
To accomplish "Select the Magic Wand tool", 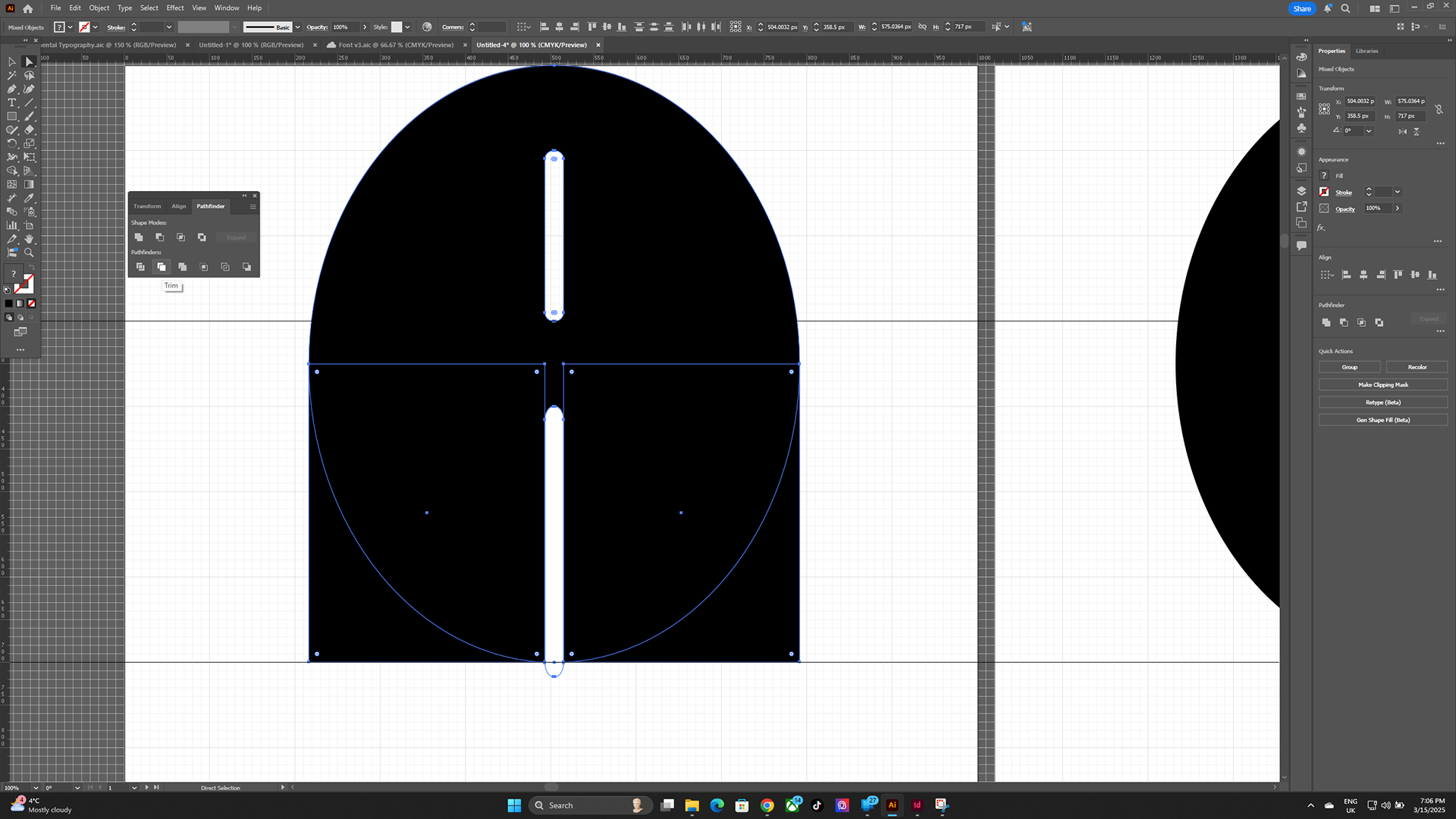I will pyautogui.click(x=11, y=75).
